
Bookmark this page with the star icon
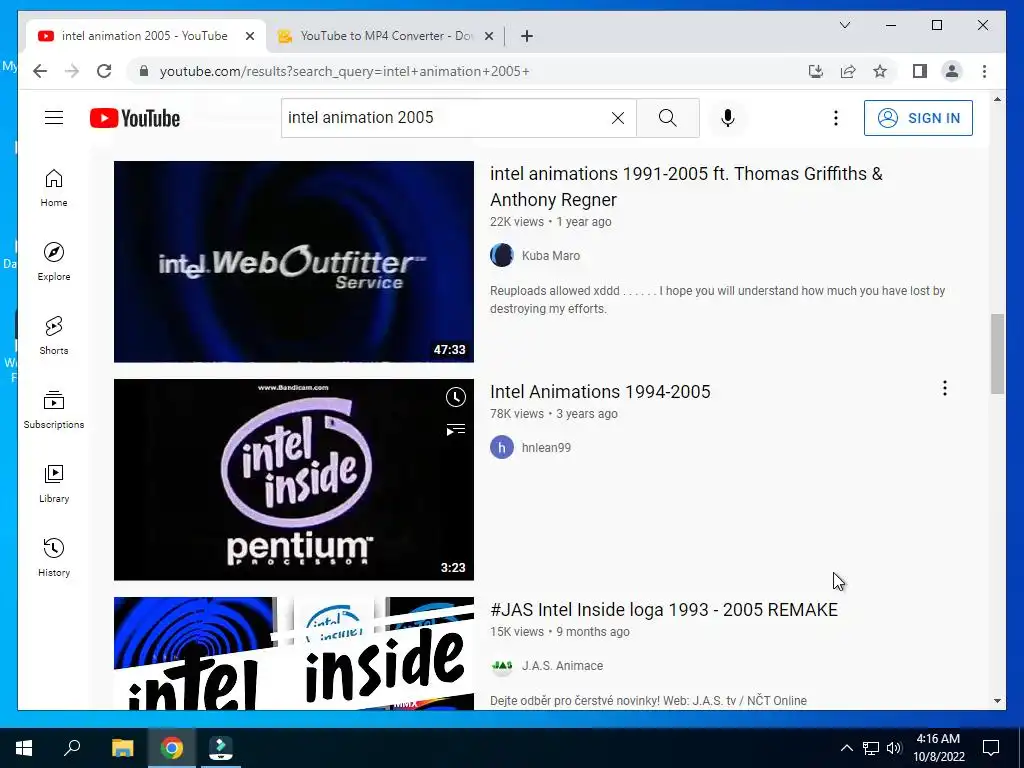pyautogui.click(x=880, y=71)
